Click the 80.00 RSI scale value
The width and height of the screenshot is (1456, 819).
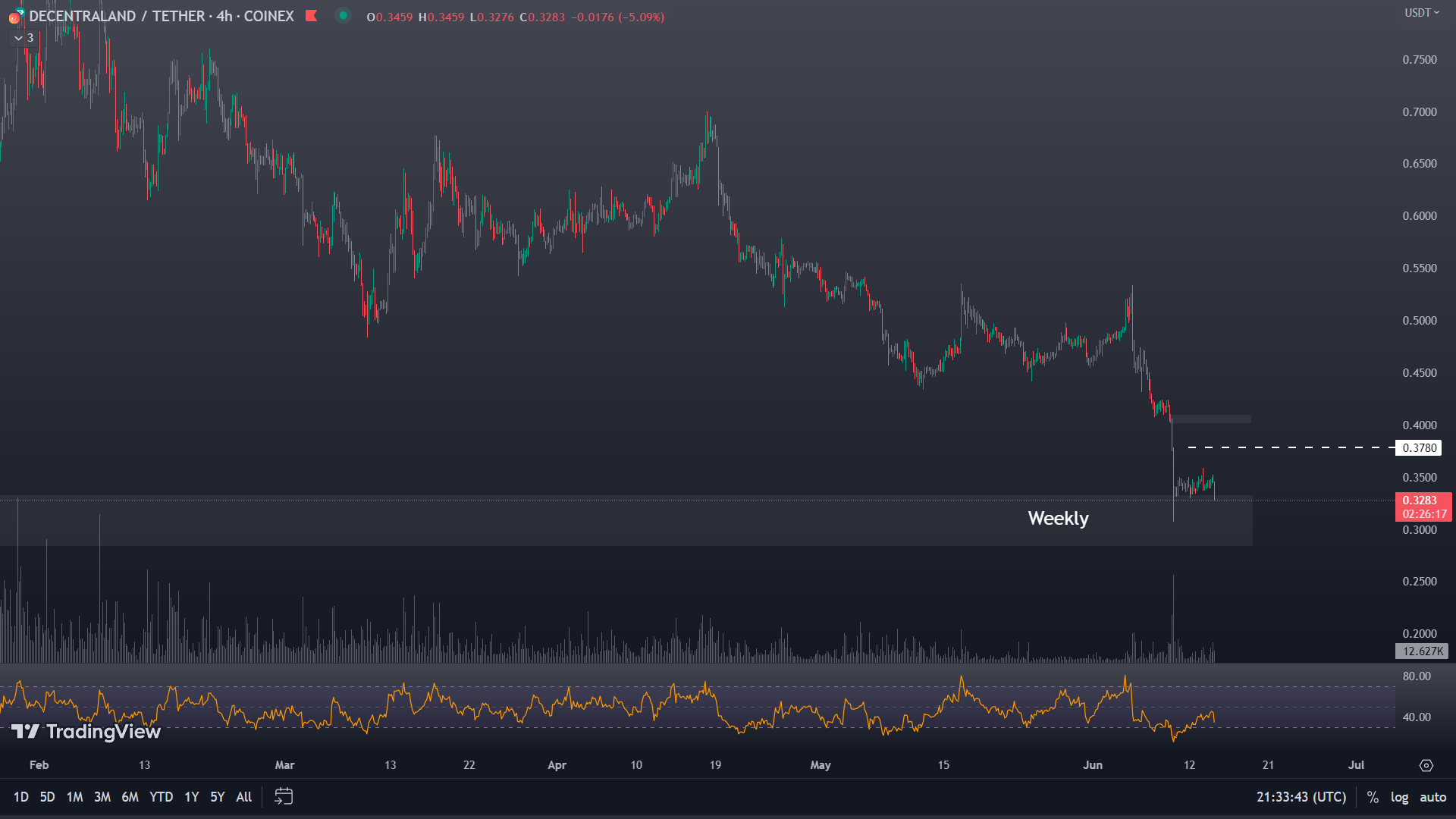(x=1417, y=676)
